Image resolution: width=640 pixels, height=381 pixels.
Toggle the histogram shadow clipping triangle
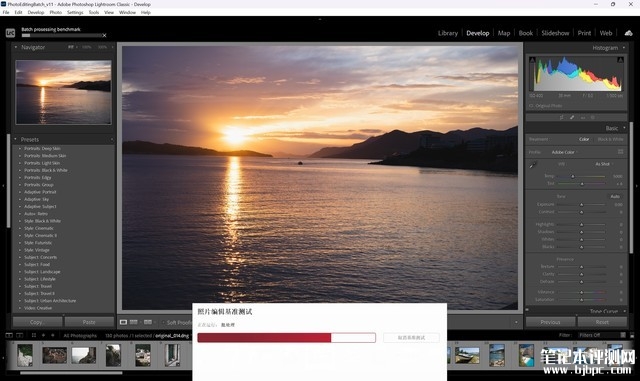[532, 60]
